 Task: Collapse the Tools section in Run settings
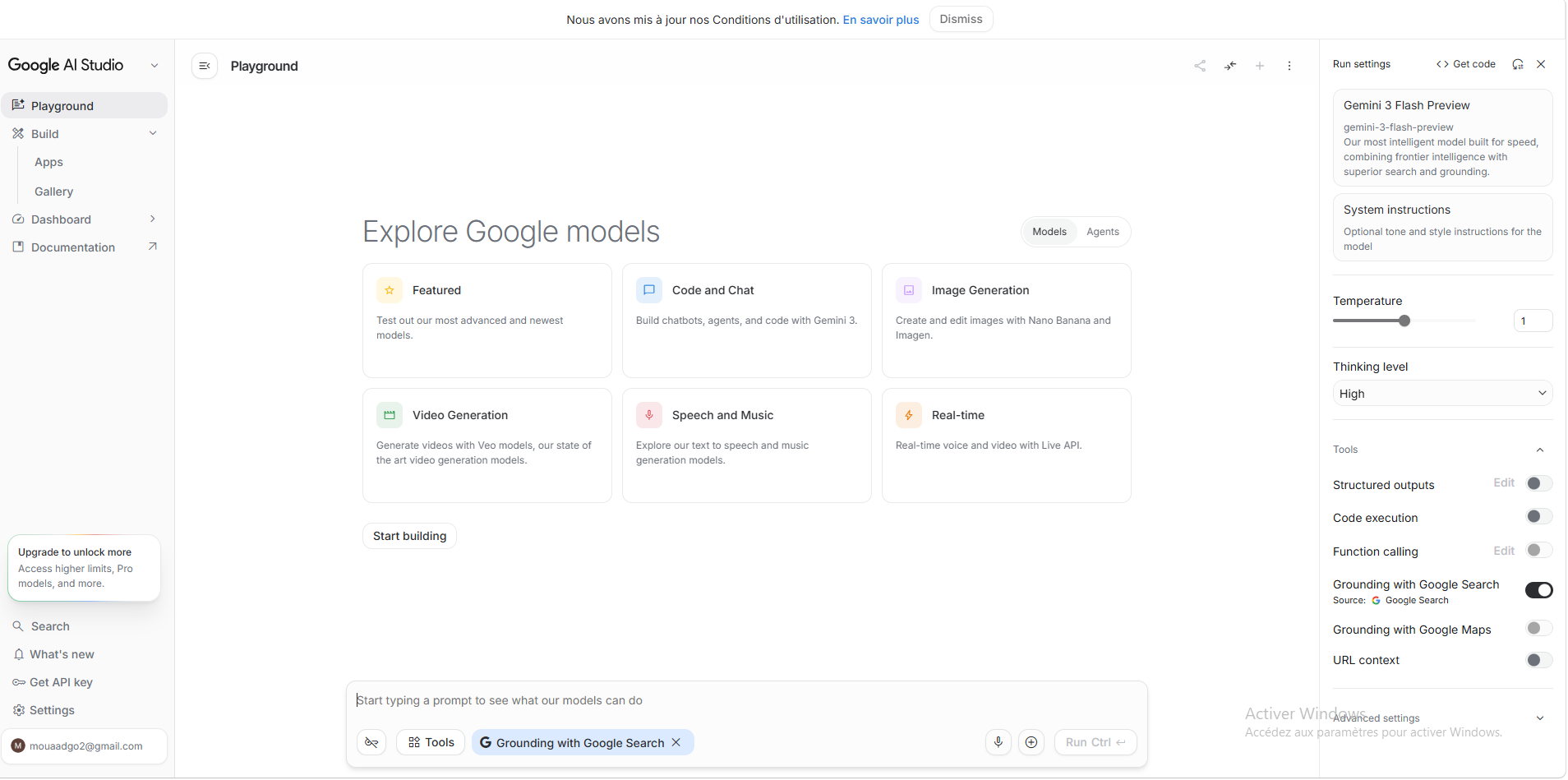[1540, 450]
